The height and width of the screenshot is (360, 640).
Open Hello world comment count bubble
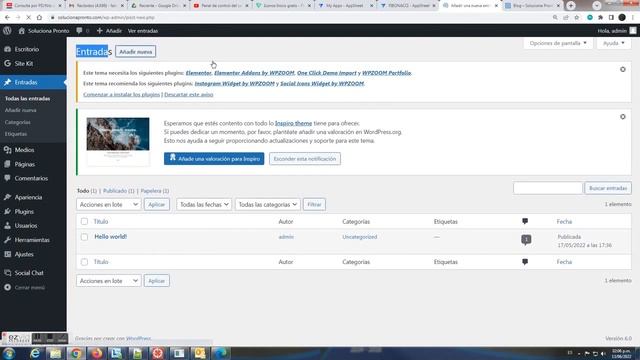coord(526,240)
